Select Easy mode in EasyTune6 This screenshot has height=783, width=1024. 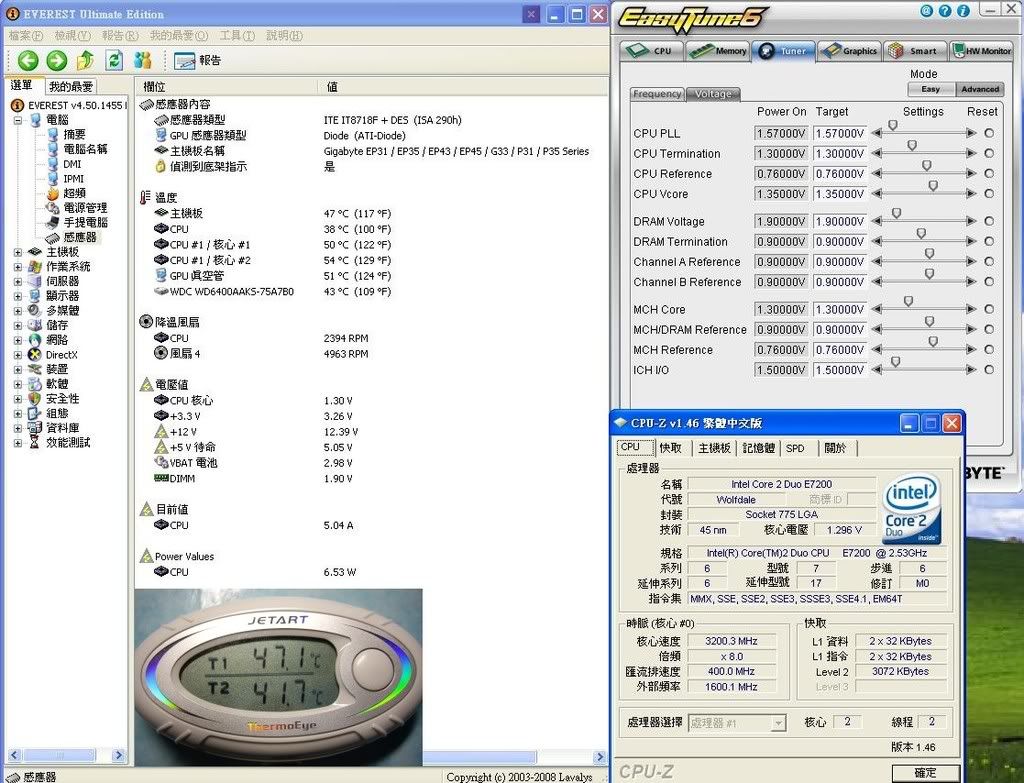point(931,89)
